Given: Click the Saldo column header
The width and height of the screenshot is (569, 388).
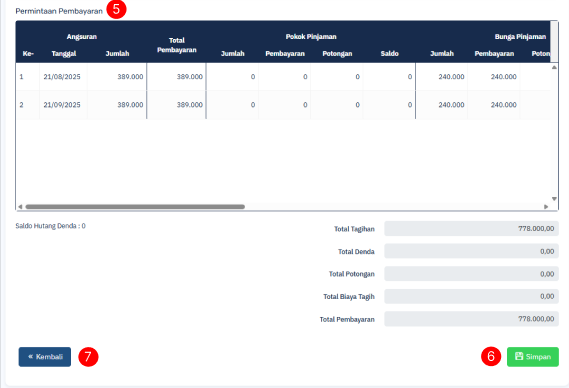Looking at the screenshot, I should coord(389,53).
